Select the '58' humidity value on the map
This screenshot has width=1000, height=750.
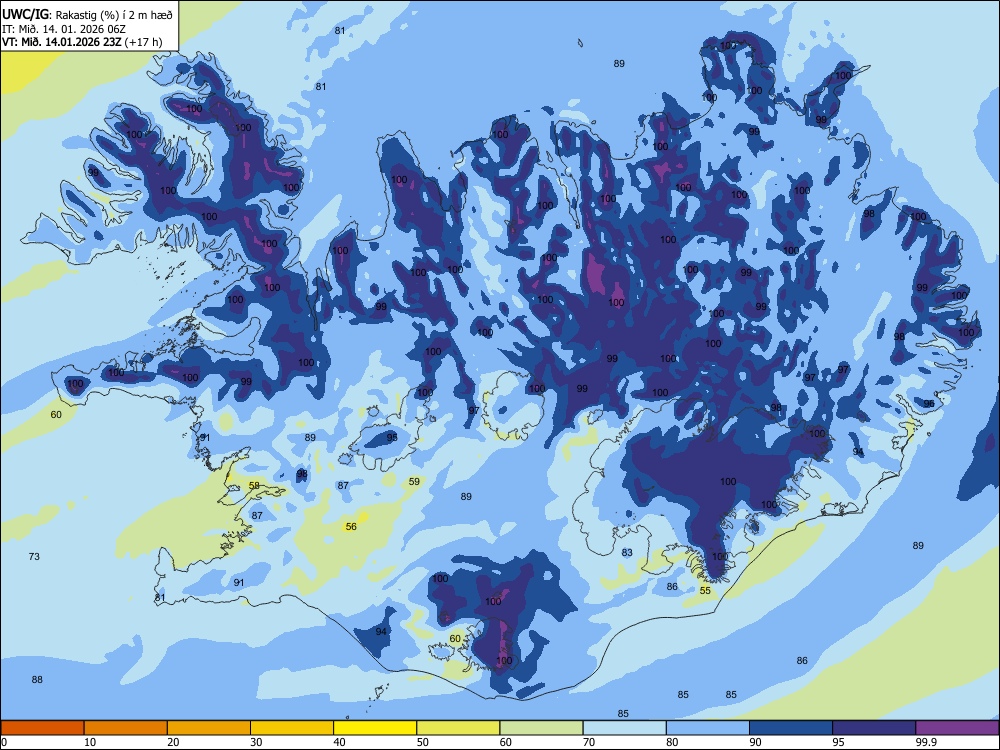click(x=254, y=486)
